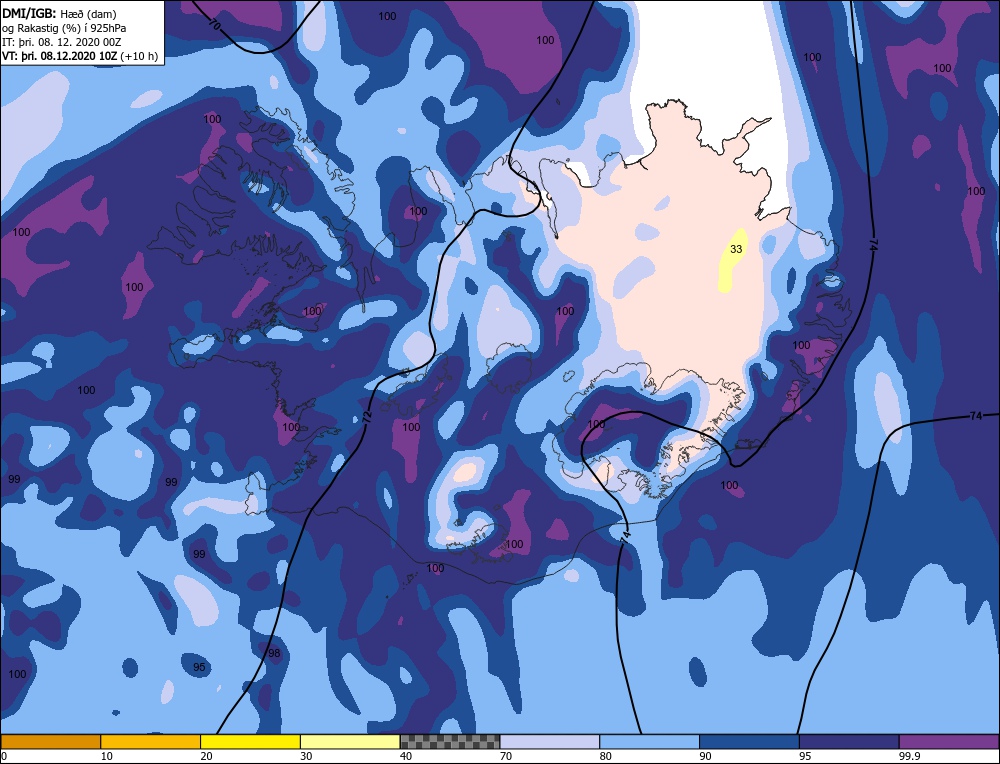Click the '72' height contour label
Viewport: 1000px width, 764px height.
(x=366, y=418)
